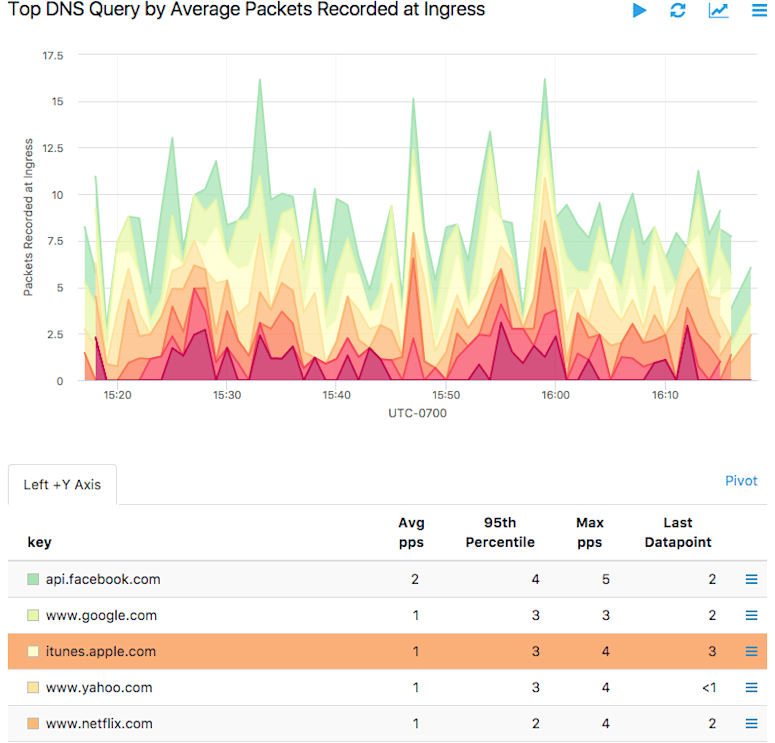Select the Left +Y Axis tab
775x743 pixels.
click(62, 484)
